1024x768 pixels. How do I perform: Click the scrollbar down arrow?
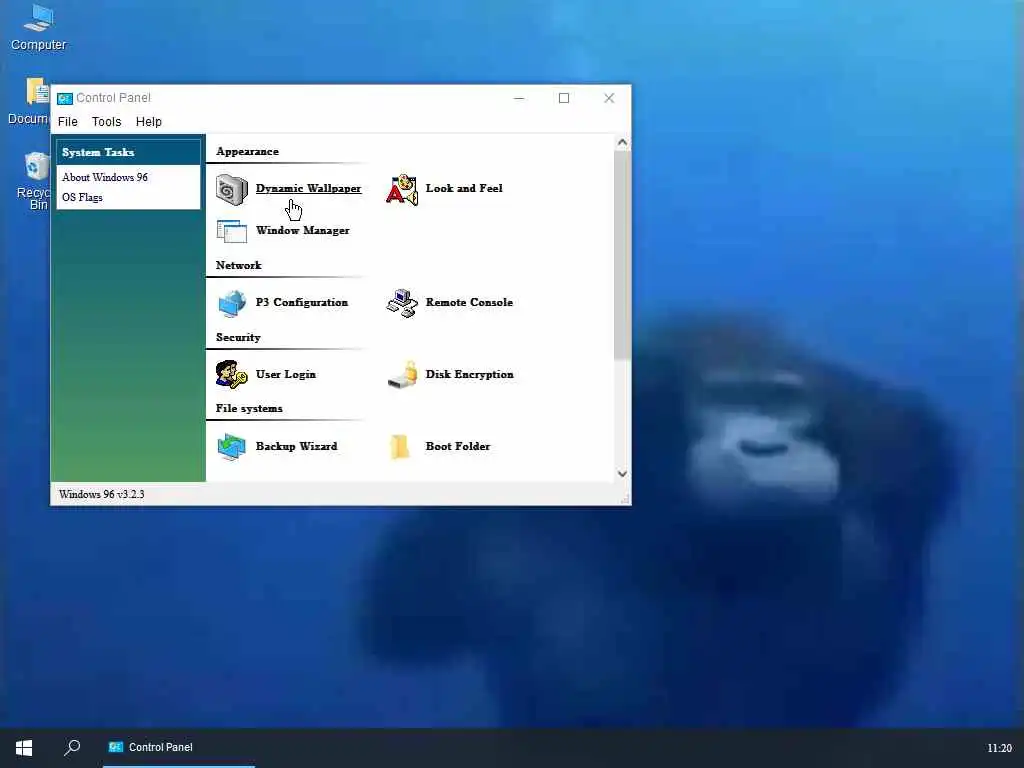point(622,473)
